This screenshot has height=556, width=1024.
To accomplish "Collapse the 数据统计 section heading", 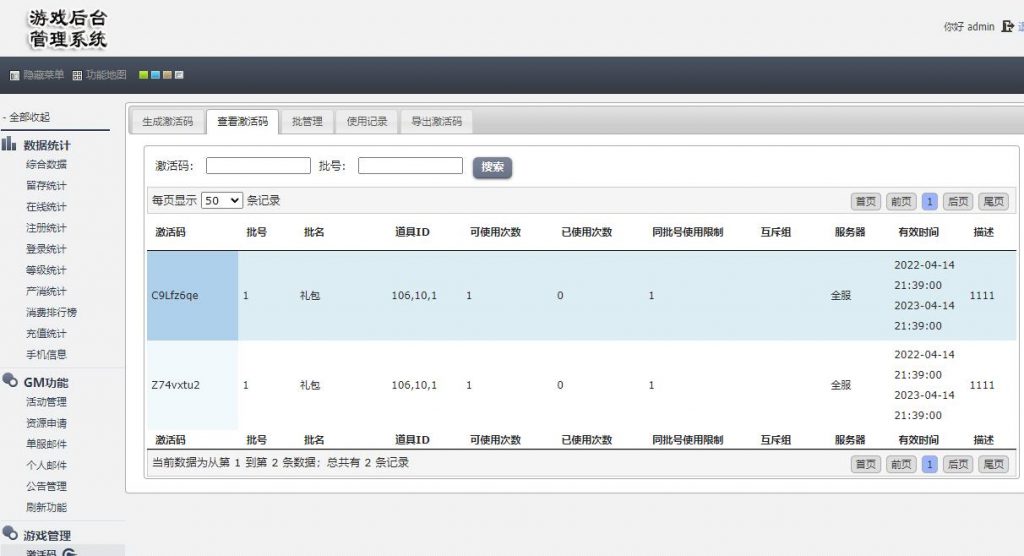I will pyautogui.click(x=47, y=145).
